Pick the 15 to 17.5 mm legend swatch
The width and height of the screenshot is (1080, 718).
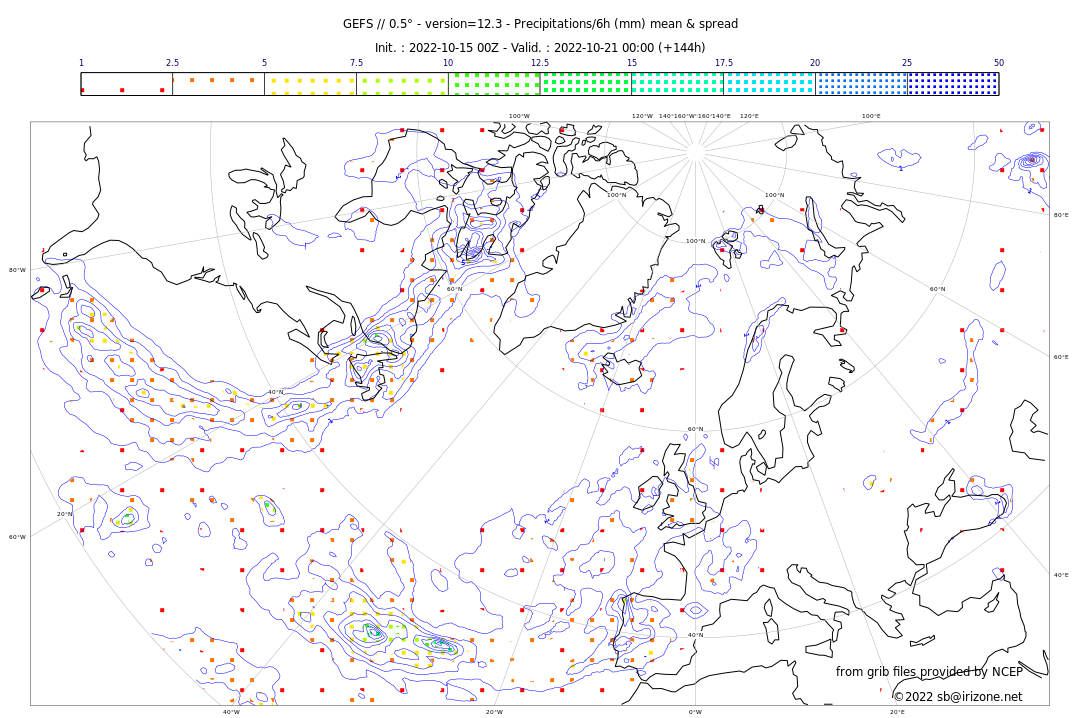(678, 84)
